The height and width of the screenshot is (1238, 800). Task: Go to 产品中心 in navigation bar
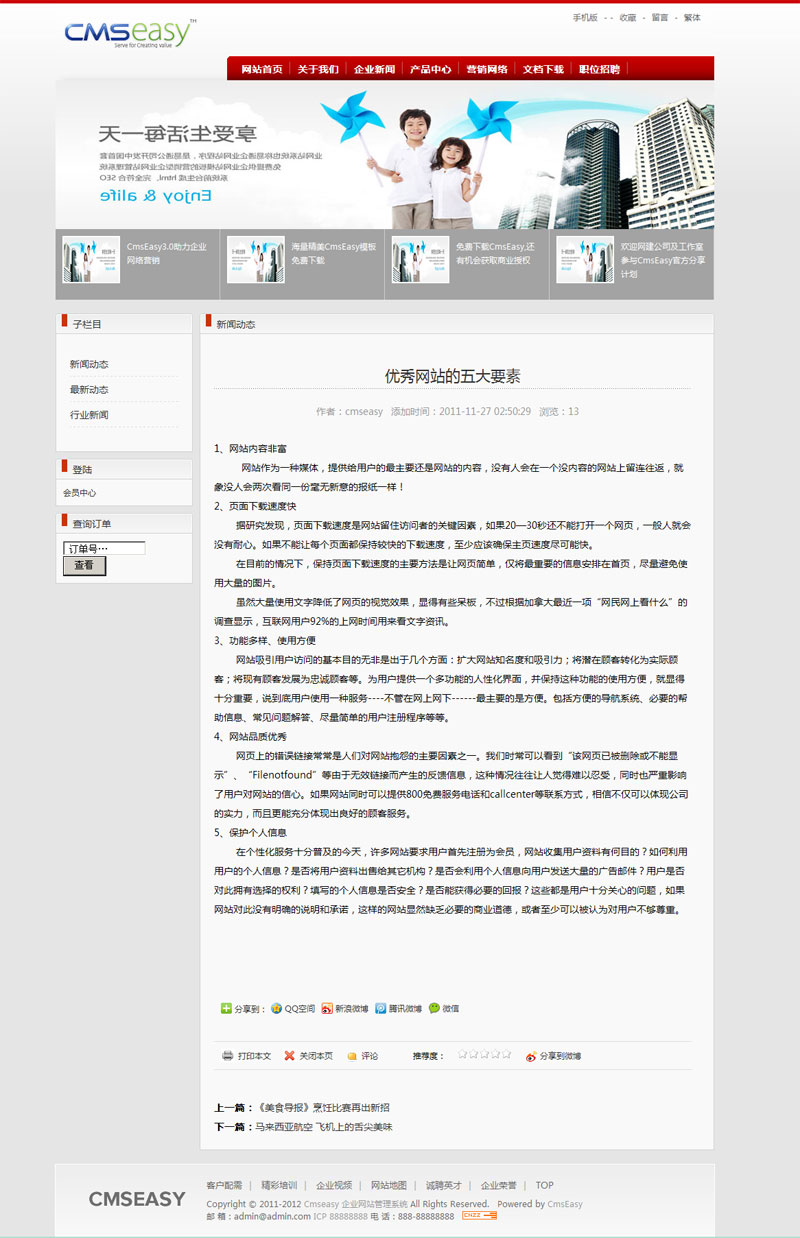(x=430, y=69)
